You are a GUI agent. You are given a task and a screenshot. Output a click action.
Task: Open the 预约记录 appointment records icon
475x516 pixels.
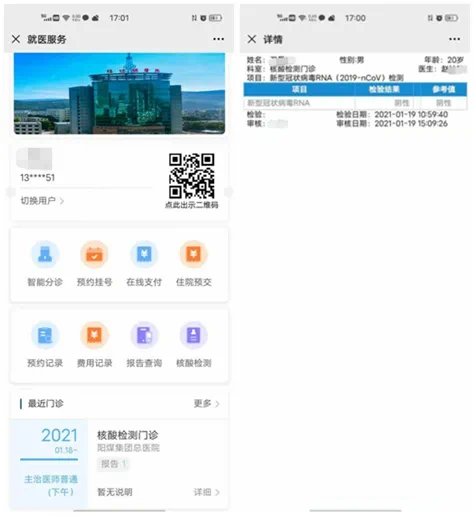click(x=45, y=335)
